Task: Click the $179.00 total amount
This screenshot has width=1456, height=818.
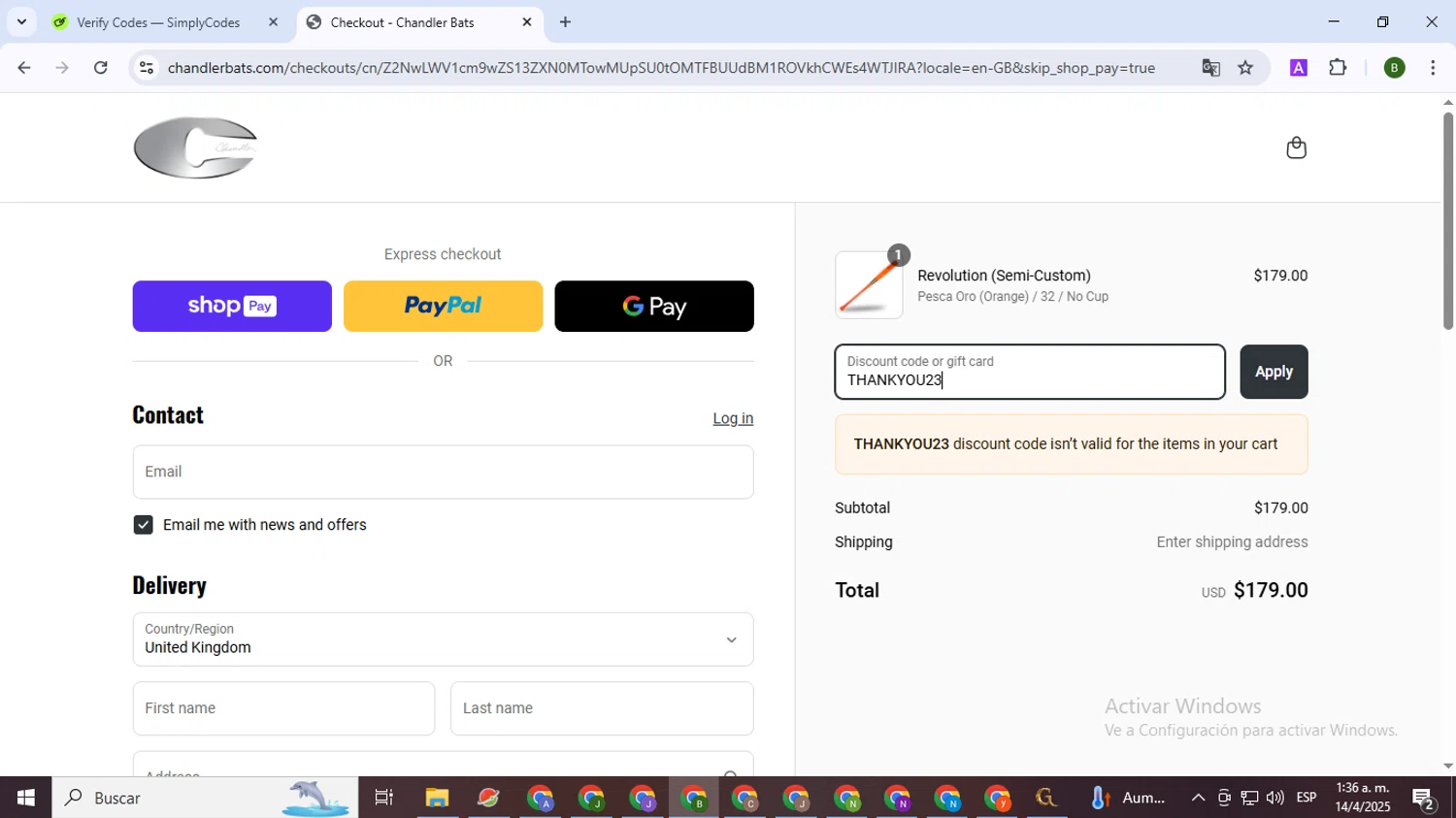Action: coord(1271,590)
